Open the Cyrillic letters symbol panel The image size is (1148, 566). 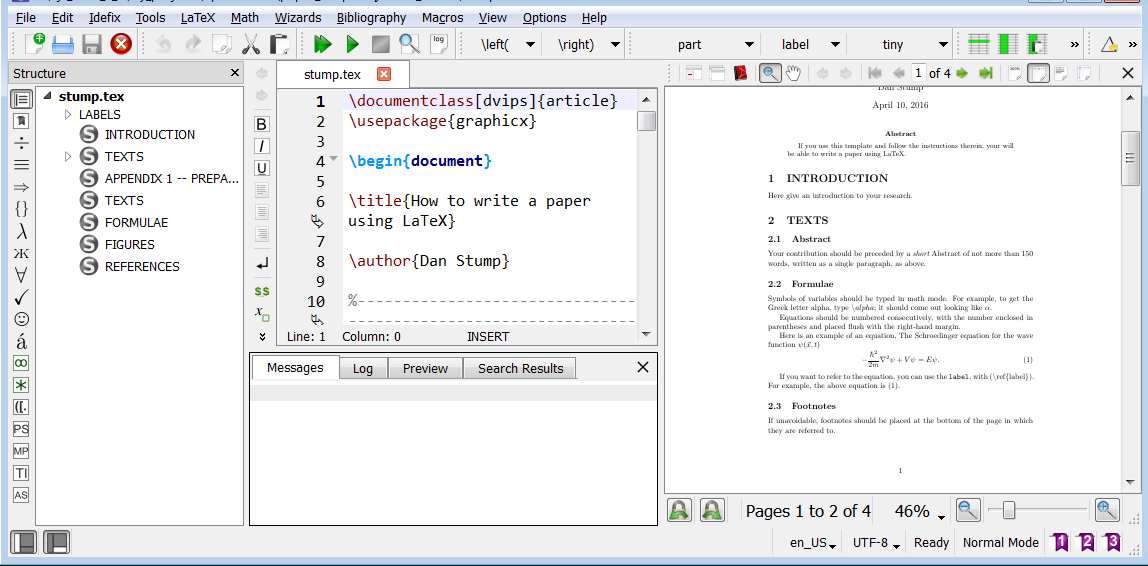[22, 253]
